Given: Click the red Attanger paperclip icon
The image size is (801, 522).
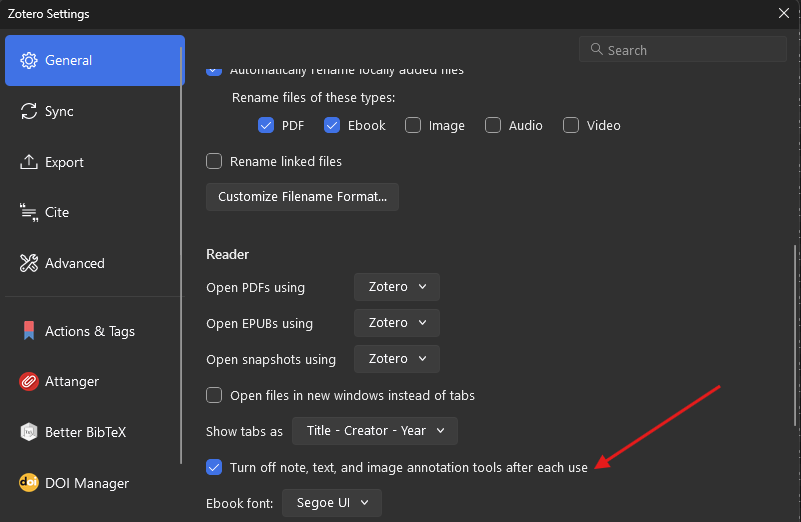Looking at the screenshot, I should point(29,382).
